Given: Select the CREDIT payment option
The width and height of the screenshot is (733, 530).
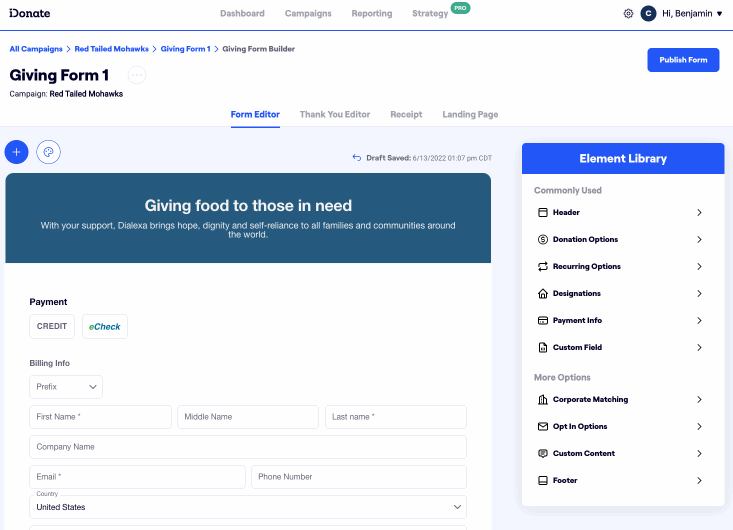Looking at the screenshot, I should click(52, 326).
